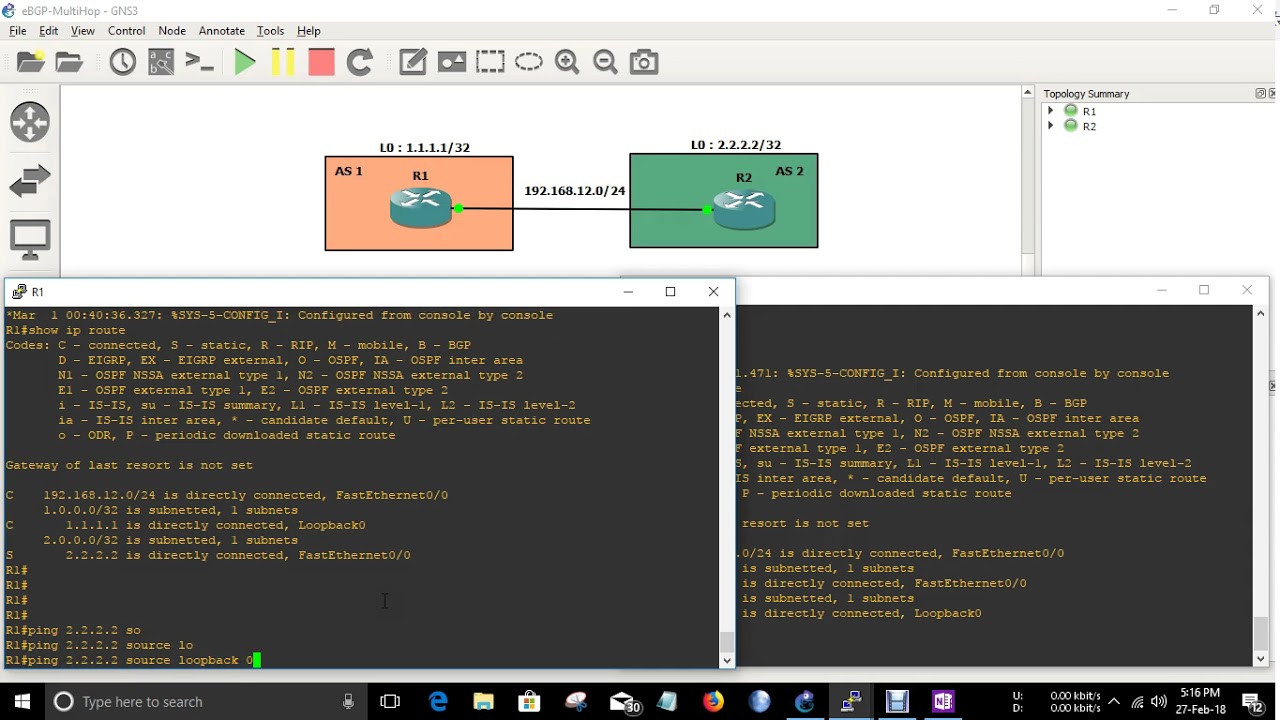Viewport: 1280px width, 720px height.
Task: Browse end devices monitor icon
Action: coord(30,240)
